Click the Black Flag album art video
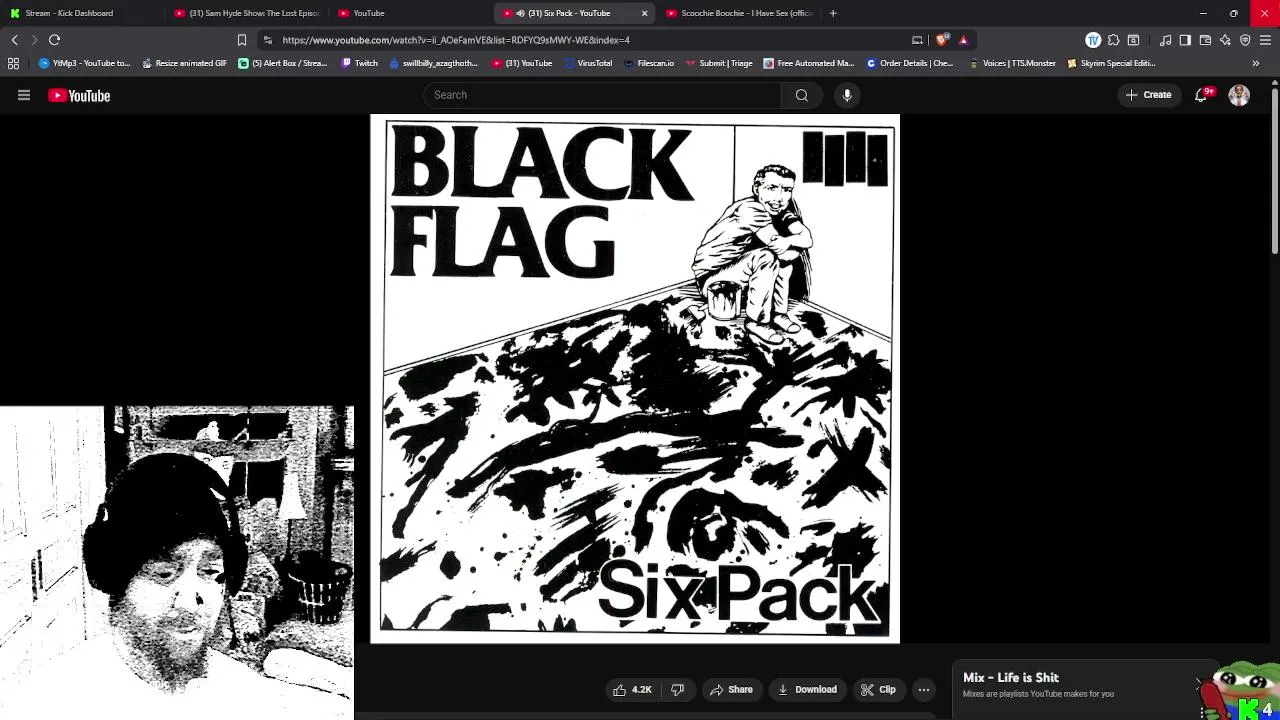The height and width of the screenshot is (720, 1280). [635, 378]
